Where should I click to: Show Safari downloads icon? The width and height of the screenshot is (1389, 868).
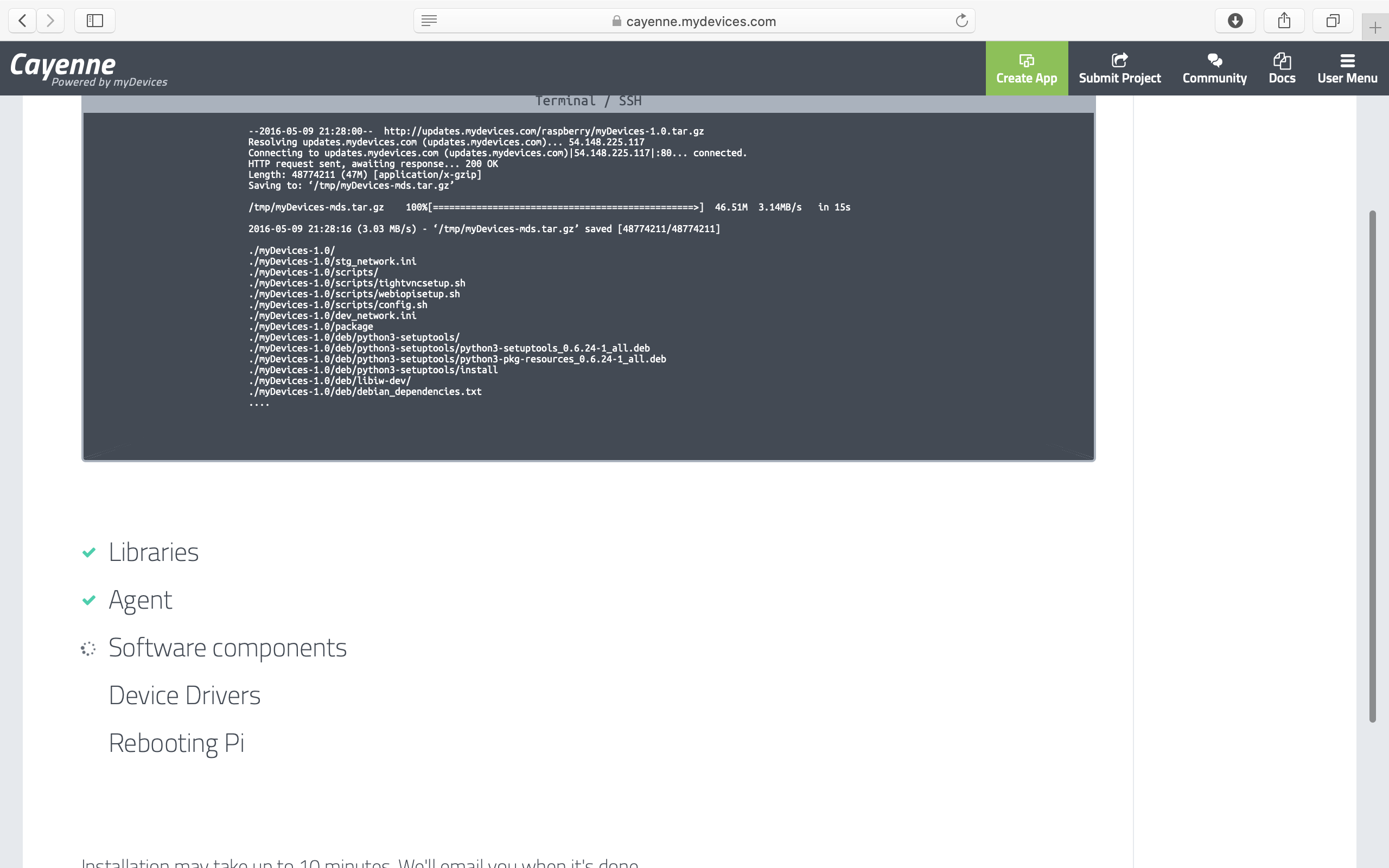tap(1235, 21)
